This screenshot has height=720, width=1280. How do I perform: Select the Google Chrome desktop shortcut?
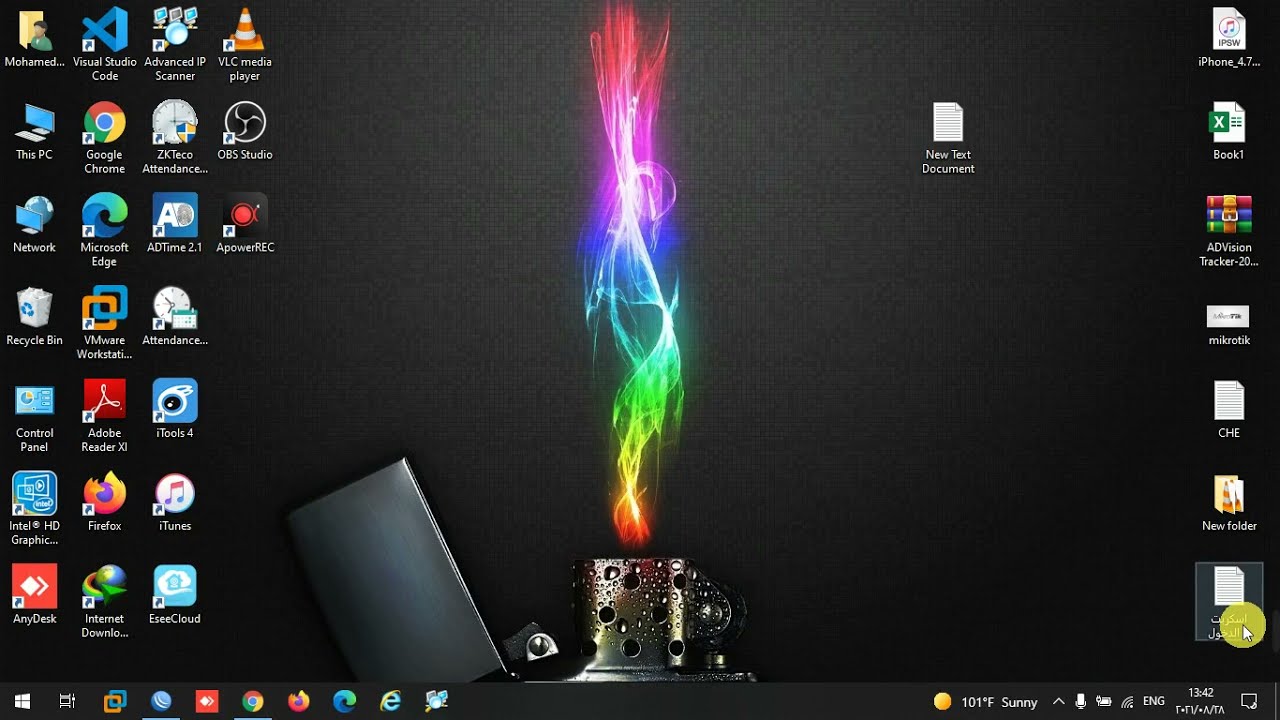coord(105,138)
